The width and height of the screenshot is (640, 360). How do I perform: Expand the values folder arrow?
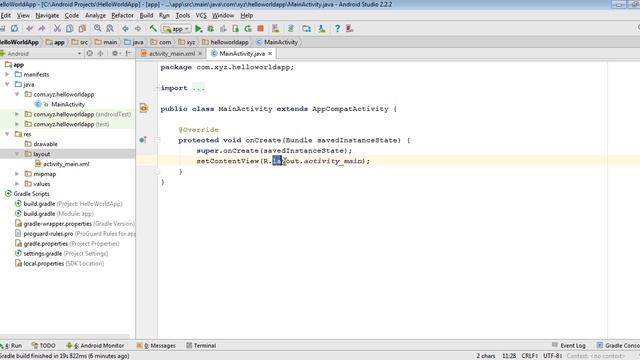pos(17,184)
